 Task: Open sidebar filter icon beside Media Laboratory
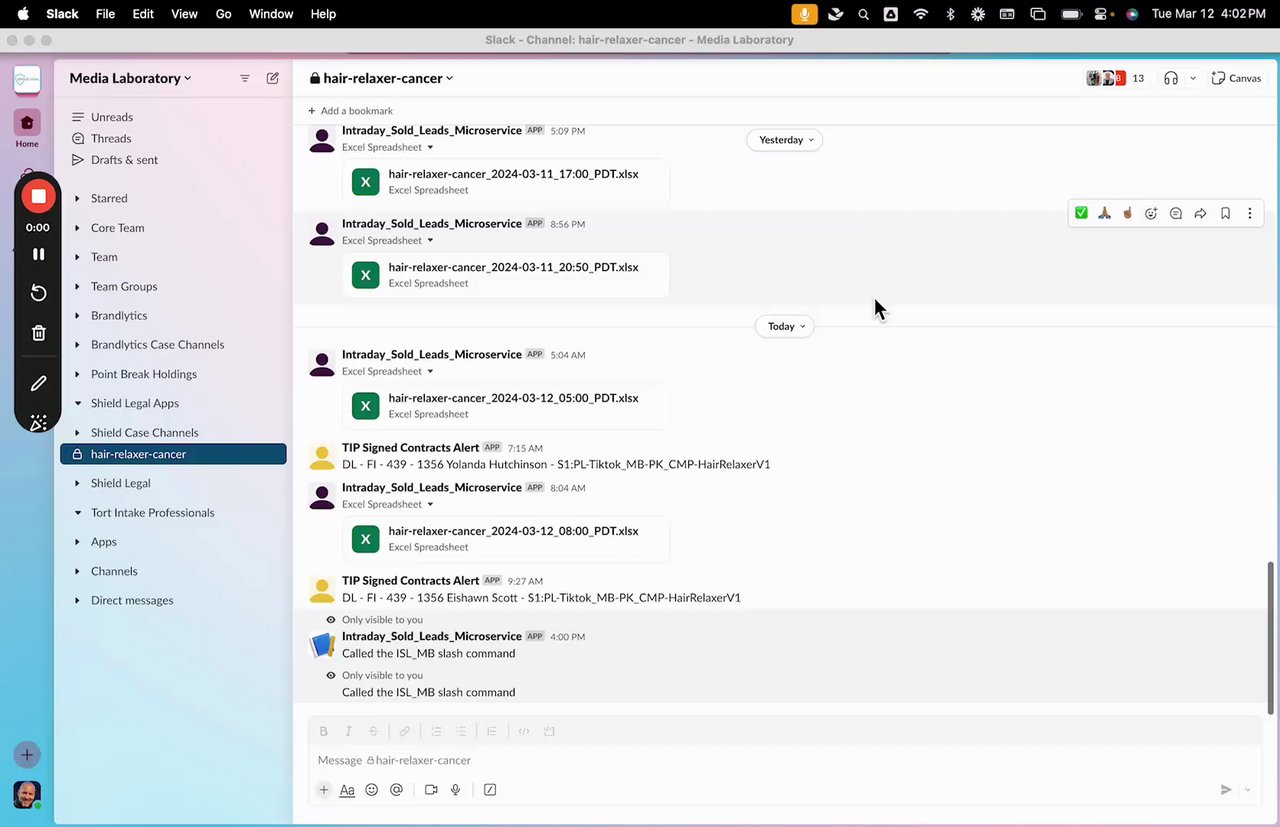pyautogui.click(x=245, y=78)
